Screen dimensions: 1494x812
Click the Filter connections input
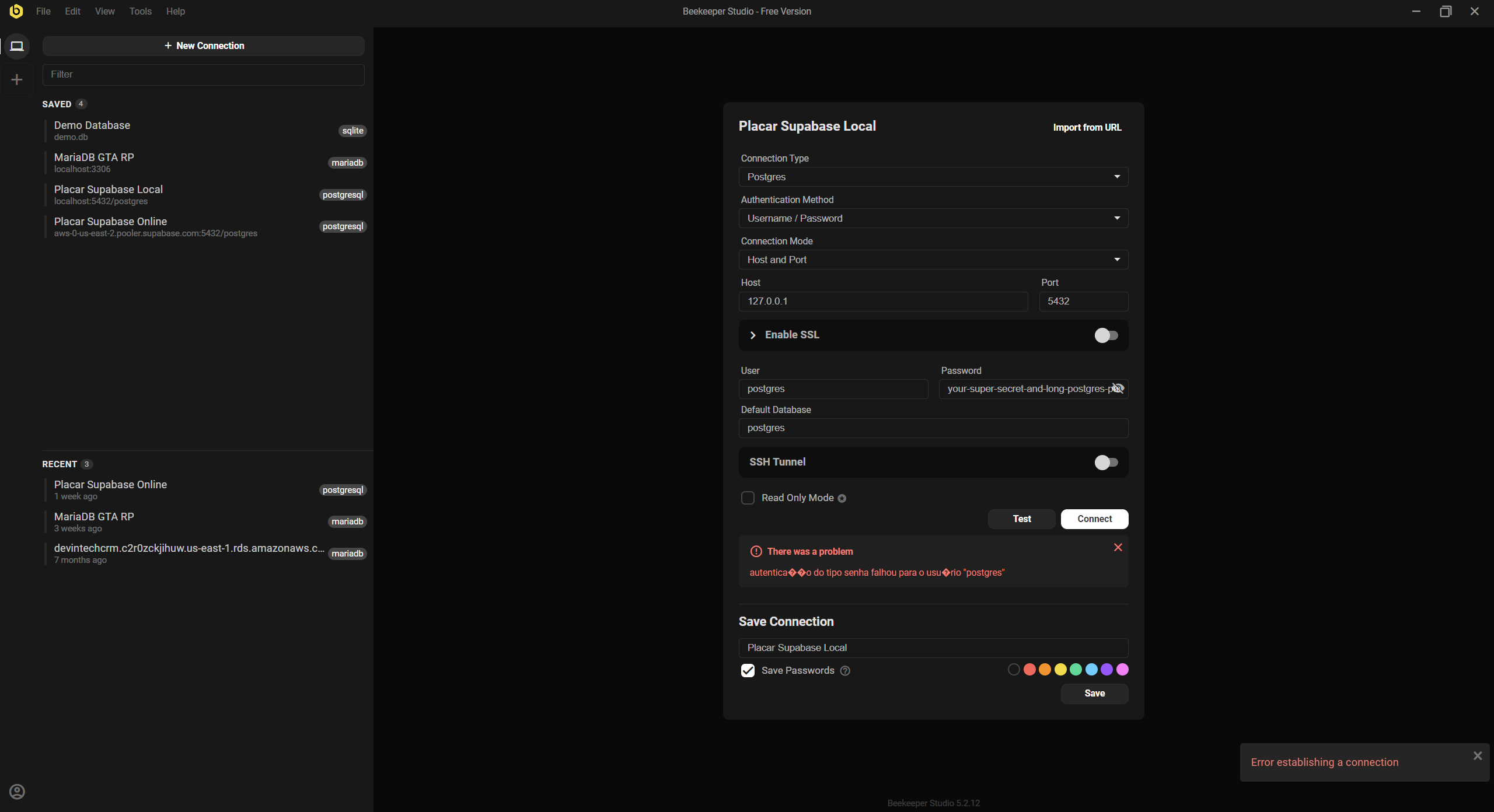click(204, 75)
